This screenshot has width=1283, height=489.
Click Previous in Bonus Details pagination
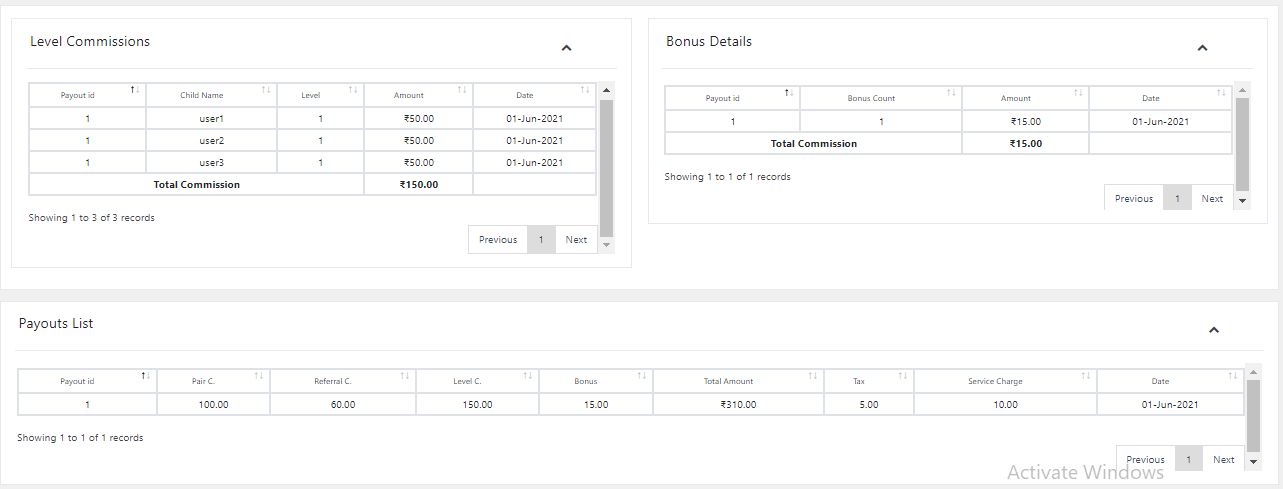pos(1133,198)
